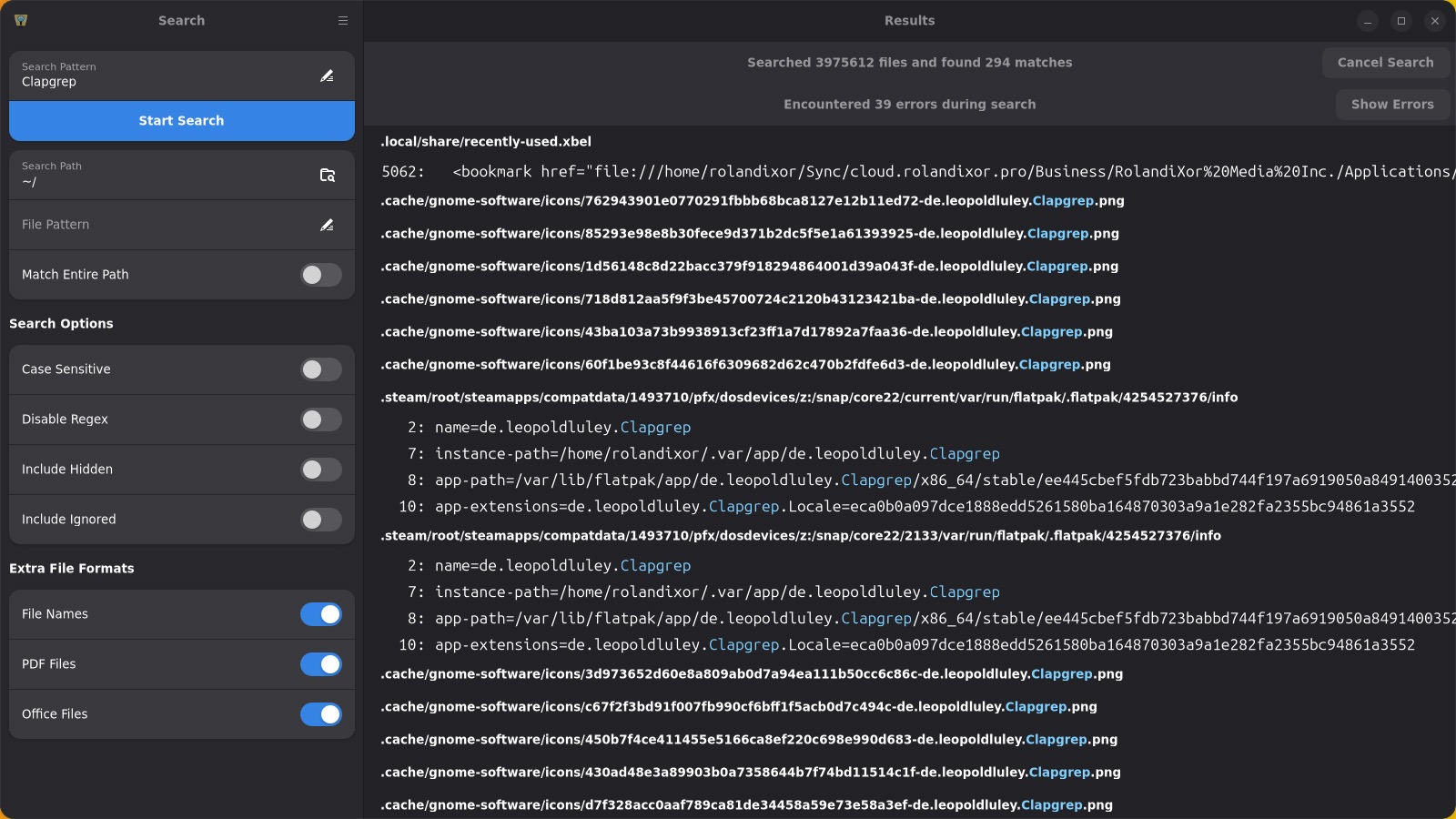1456x819 pixels.
Task: Enable the Match Entire Path switch
Action: (320, 275)
